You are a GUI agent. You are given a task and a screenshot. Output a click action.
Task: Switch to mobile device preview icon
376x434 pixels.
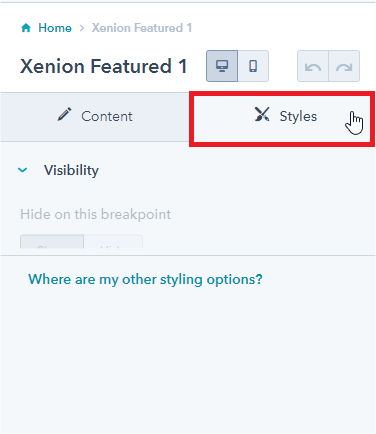tap(253, 66)
